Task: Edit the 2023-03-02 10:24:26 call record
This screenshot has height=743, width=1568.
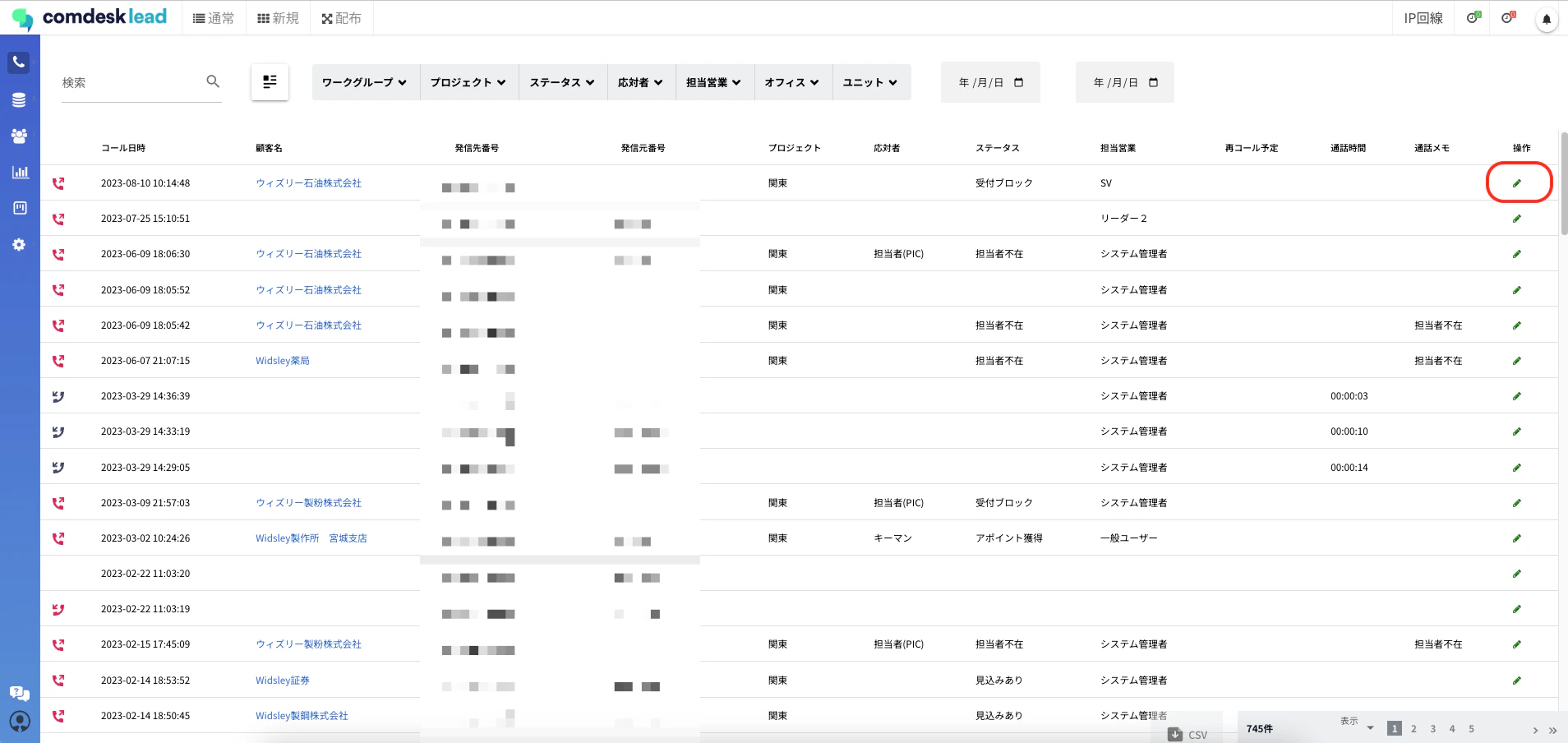Action: (1517, 538)
